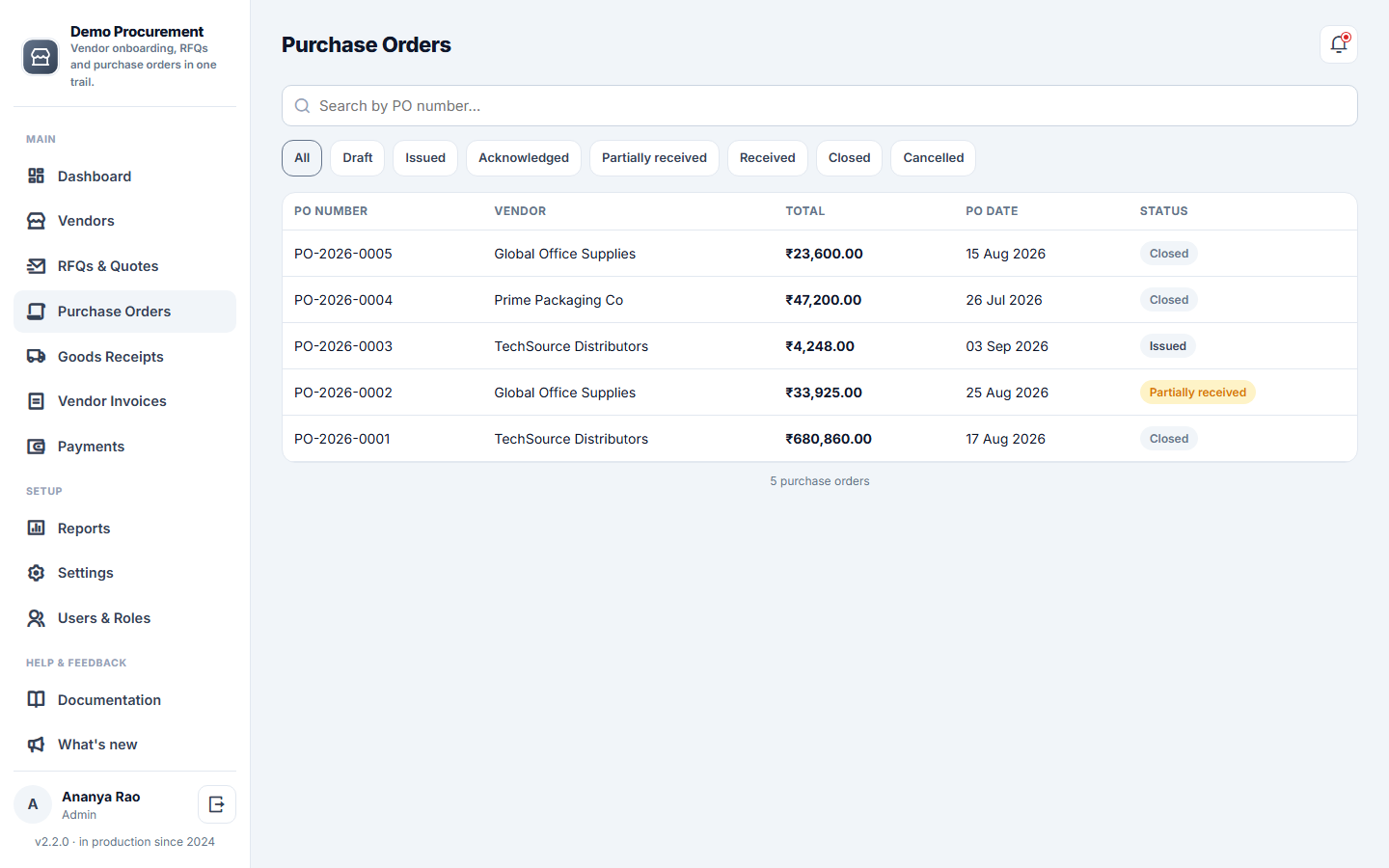Open Users & Roles page
Viewport: 1389px width, 868px height.
tap(124, 618)
